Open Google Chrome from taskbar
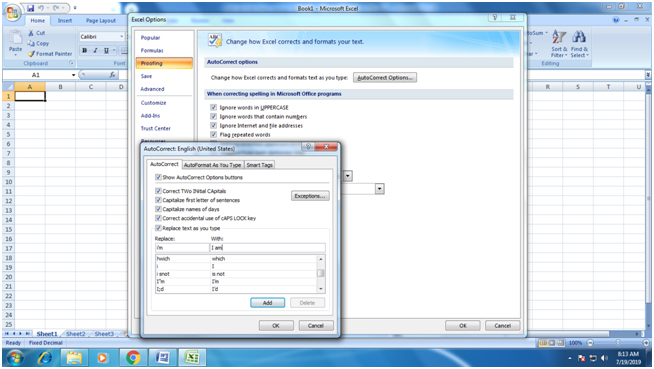Viewport: 654px width, 369px height. pyautogui.click(x=133, y=358)
